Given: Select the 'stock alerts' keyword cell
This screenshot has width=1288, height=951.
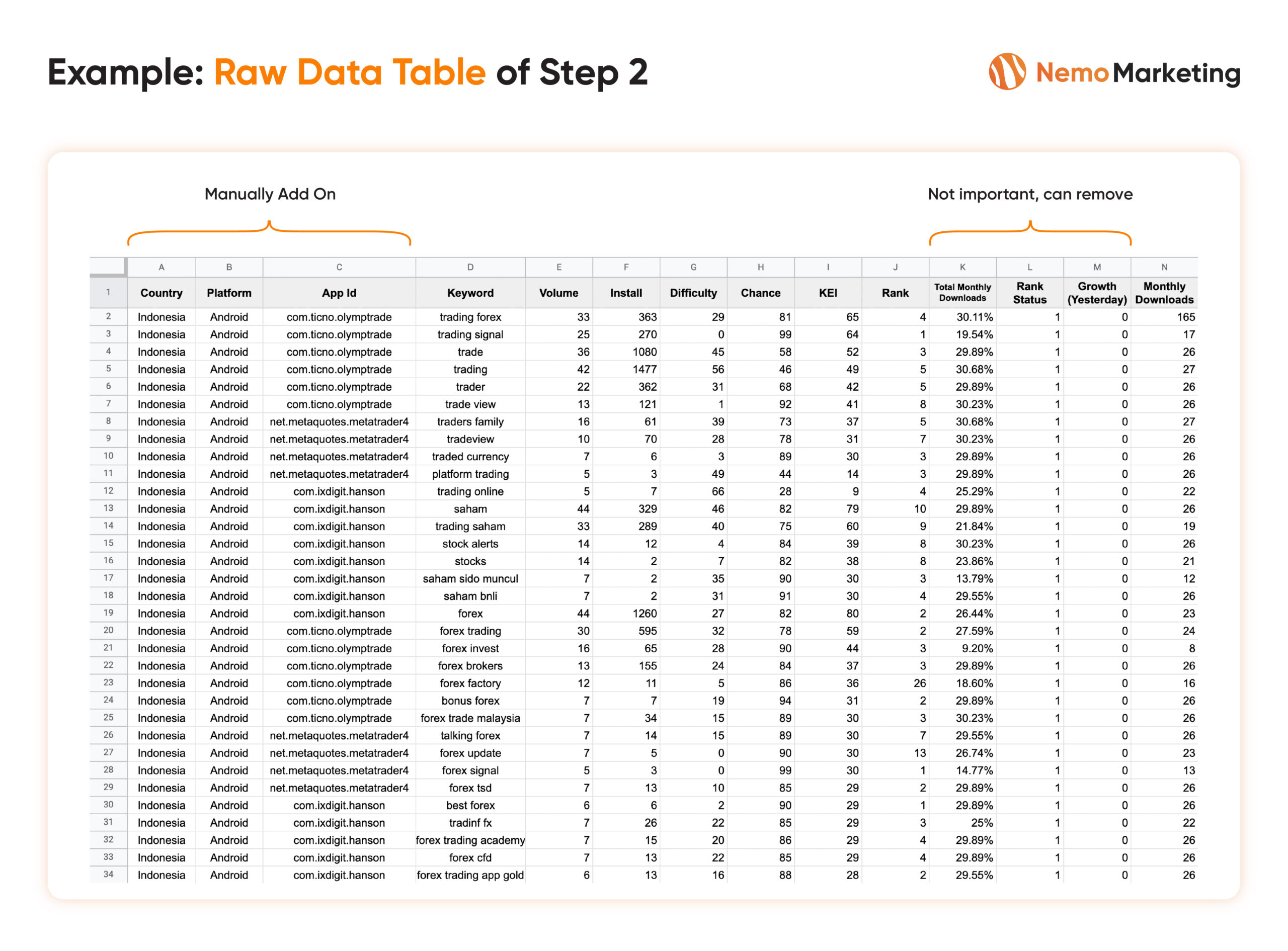Looking at the screenshot, I should pos(470,544).
